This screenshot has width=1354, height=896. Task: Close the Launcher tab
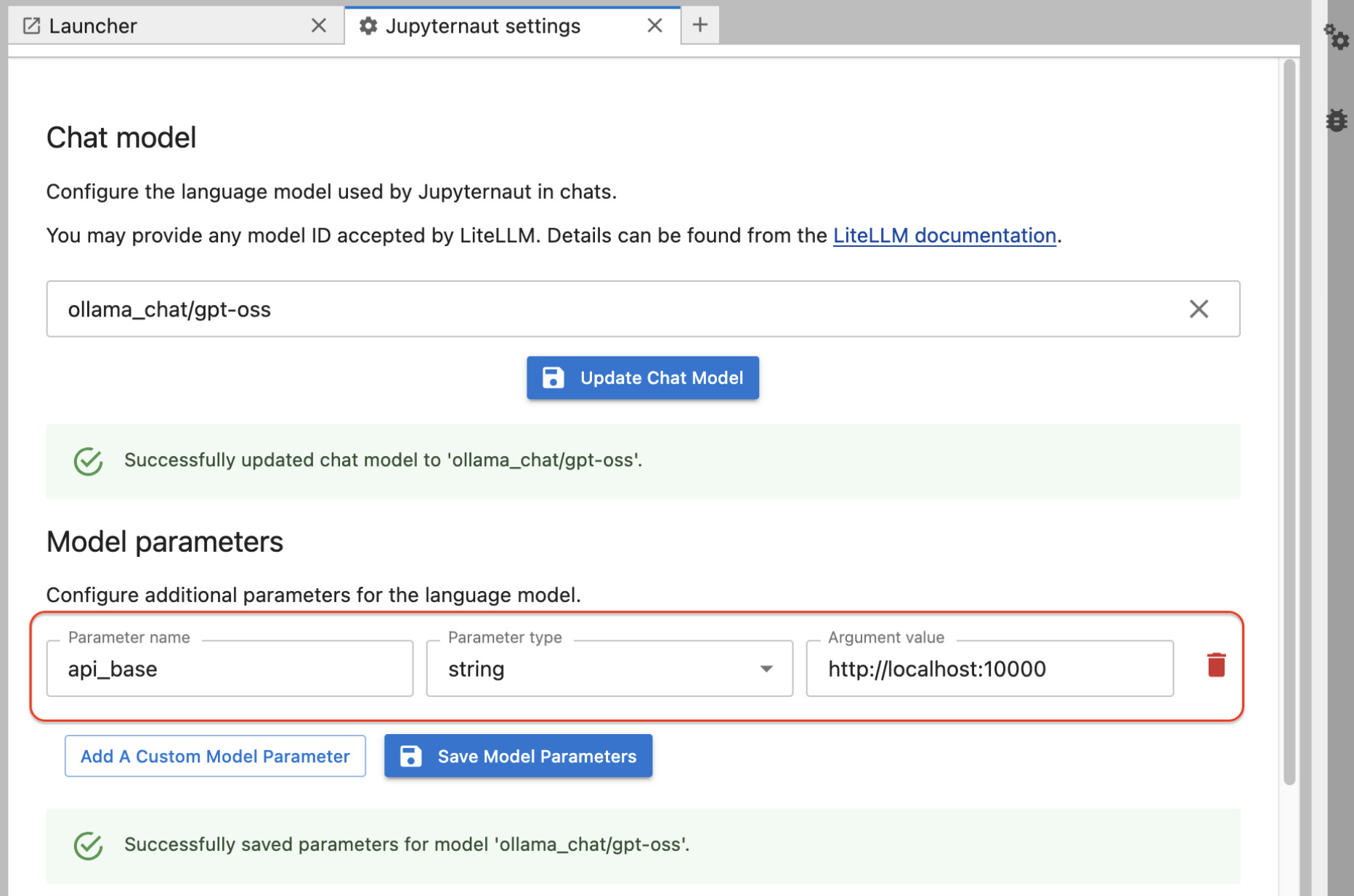tap(318, 26)
